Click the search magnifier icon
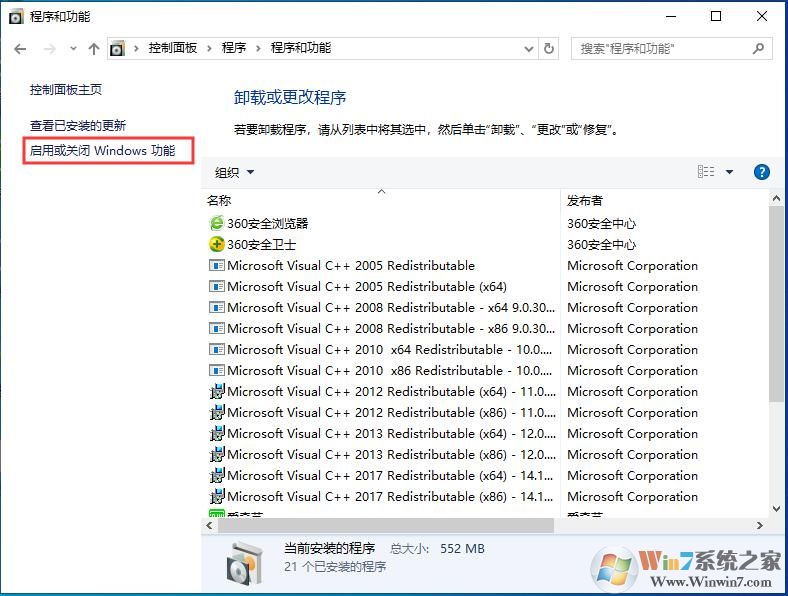 [x=758, y=49]
